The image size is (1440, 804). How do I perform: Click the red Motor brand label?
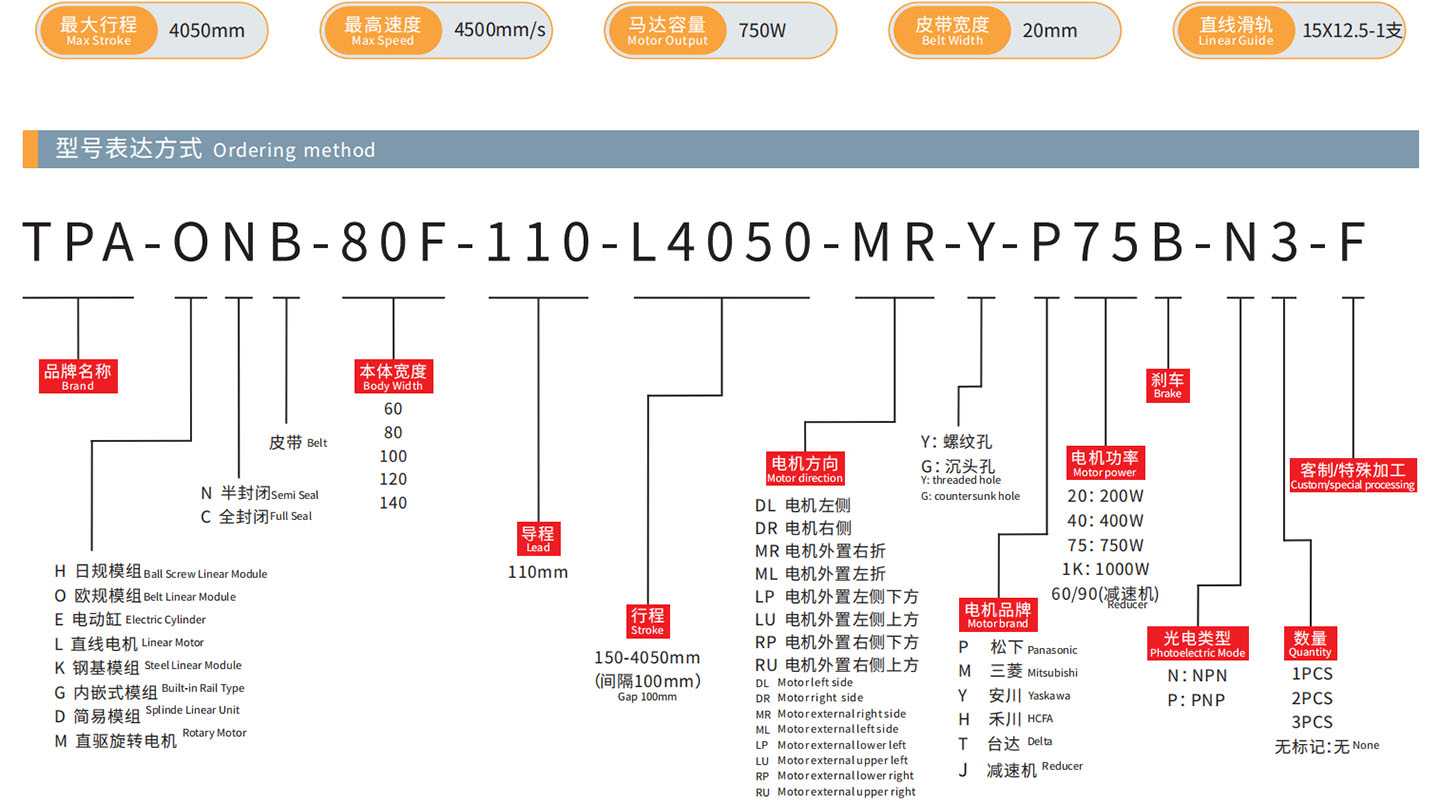(996, 614)
